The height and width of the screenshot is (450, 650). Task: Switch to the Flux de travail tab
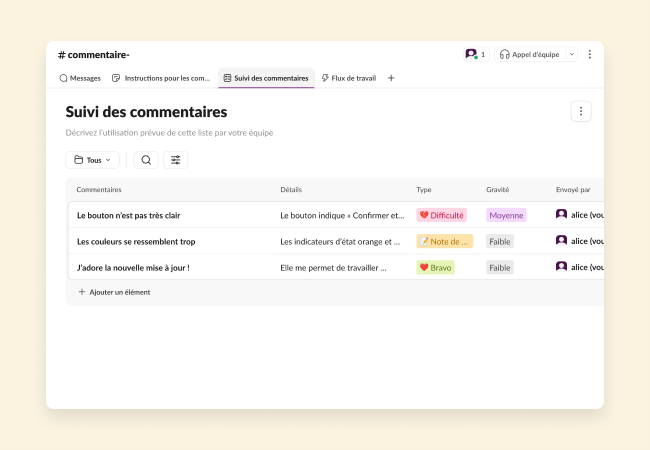[x=348, y=78]
